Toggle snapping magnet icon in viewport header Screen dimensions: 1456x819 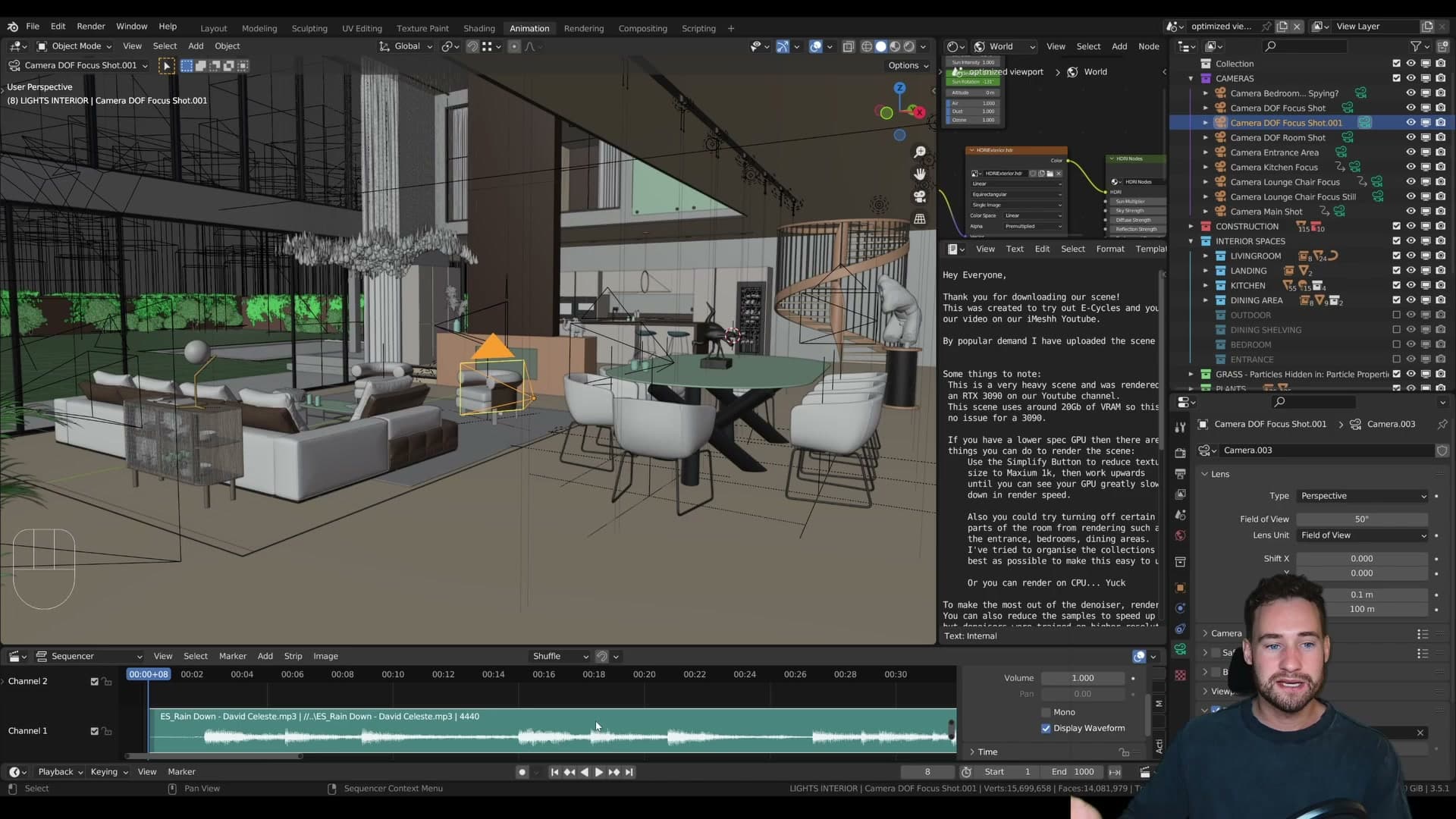click(472, 46)
